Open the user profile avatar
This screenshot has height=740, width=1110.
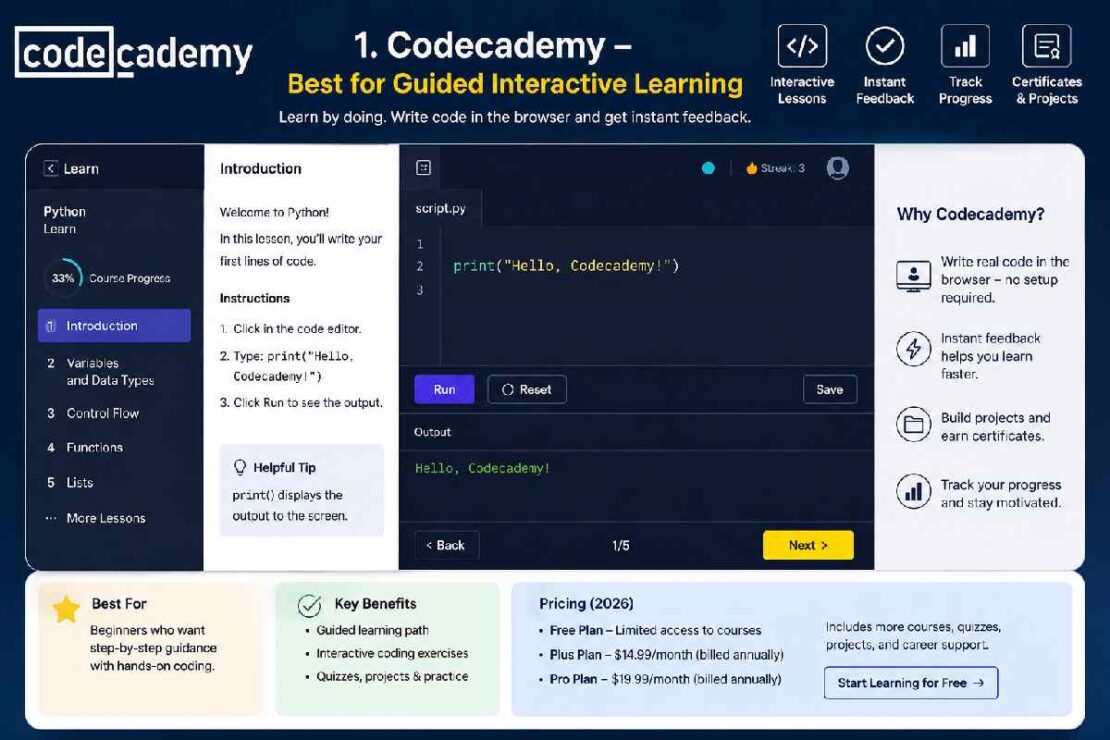pyautogui.click(x=837, y=168)
